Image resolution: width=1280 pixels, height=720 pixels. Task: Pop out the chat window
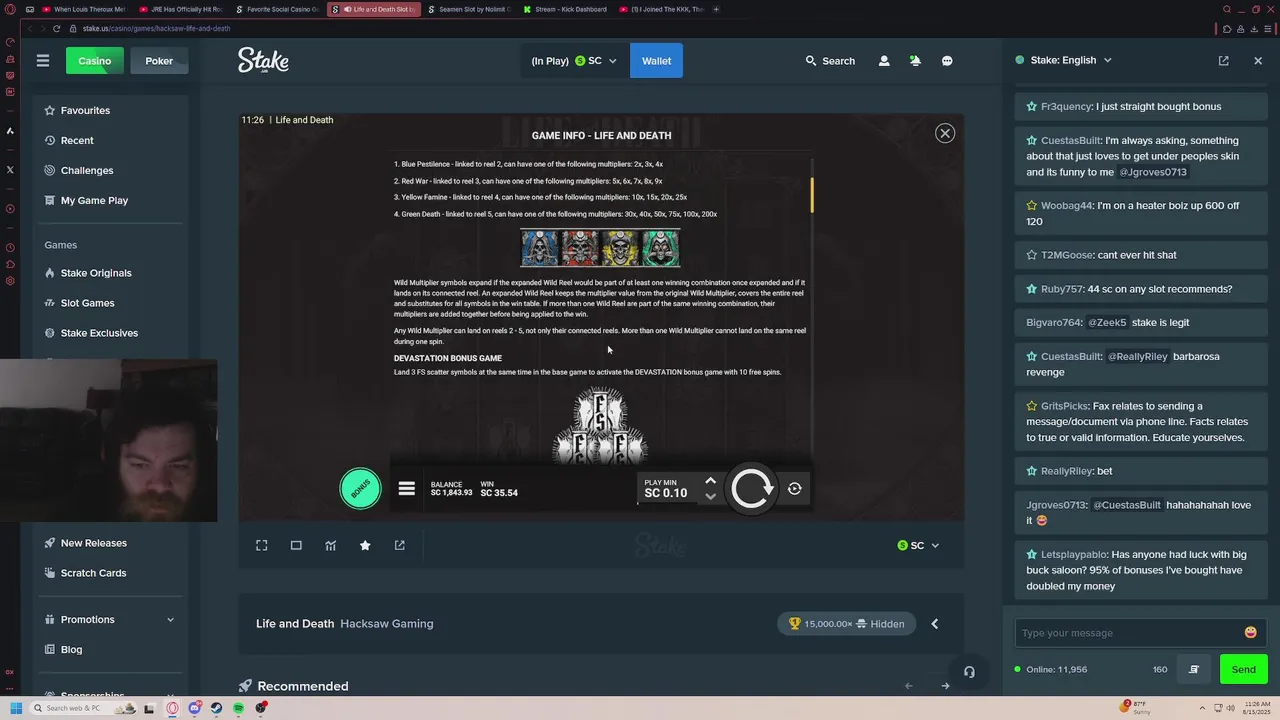point(1223,60)
